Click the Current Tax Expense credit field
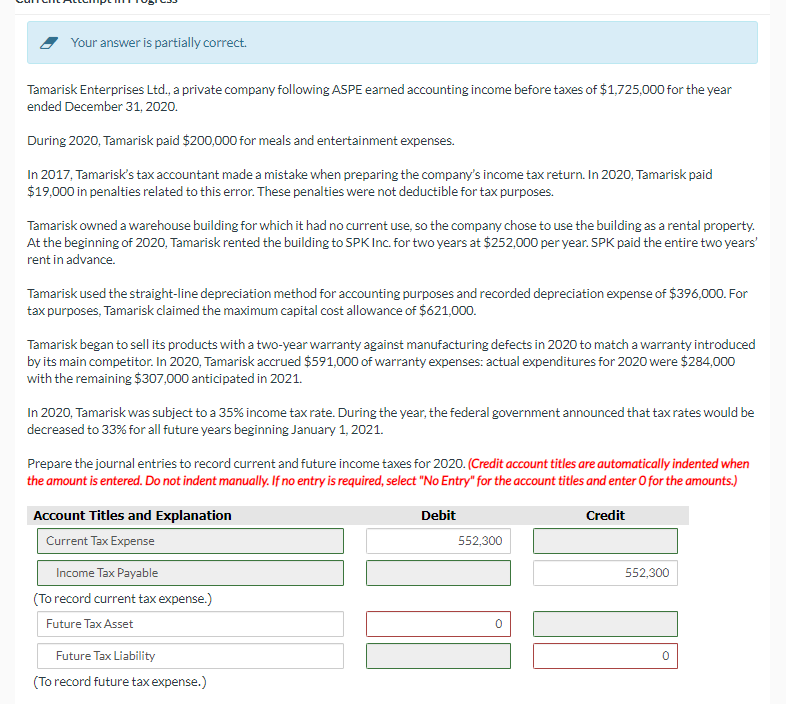 [x=606, y=541]
